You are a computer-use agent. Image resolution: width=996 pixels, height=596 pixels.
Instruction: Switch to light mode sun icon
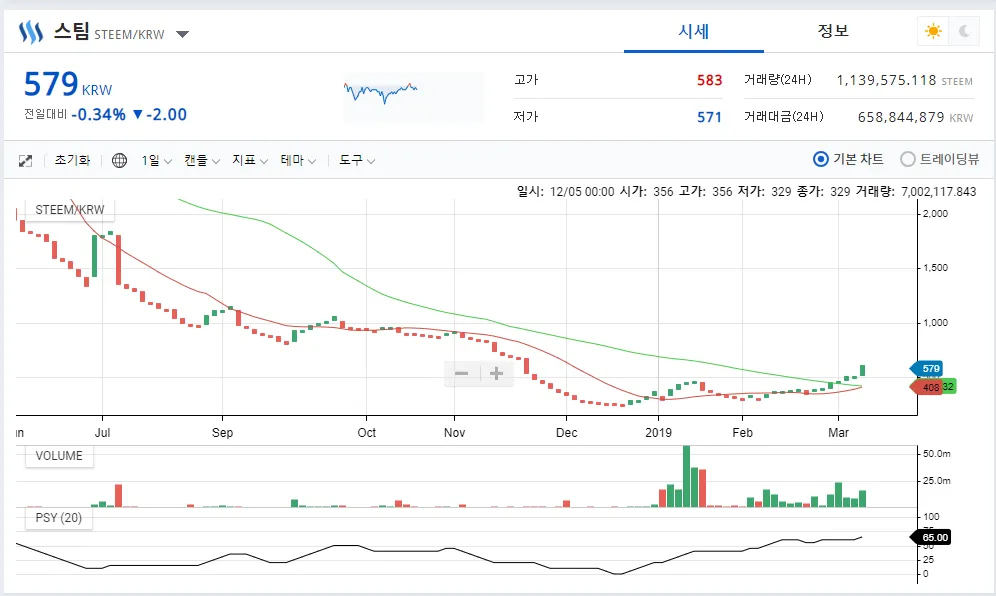pyautogui.click(x=933, y=31)
